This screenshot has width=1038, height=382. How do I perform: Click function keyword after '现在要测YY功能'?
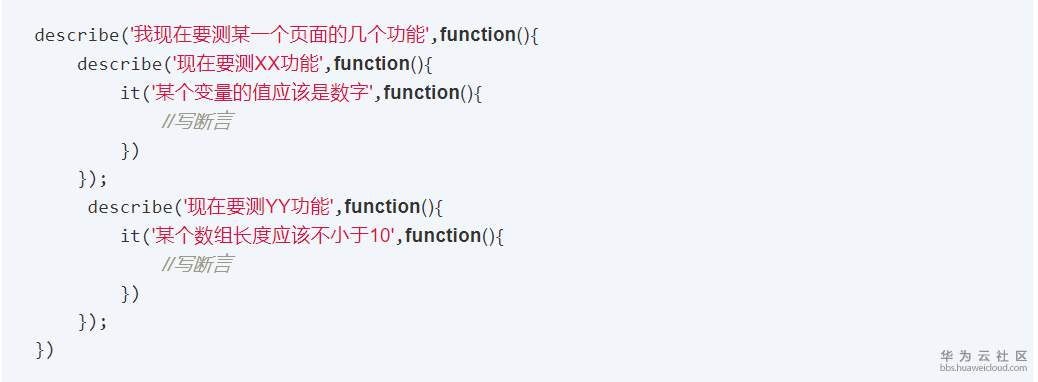[x=383, y=207]
